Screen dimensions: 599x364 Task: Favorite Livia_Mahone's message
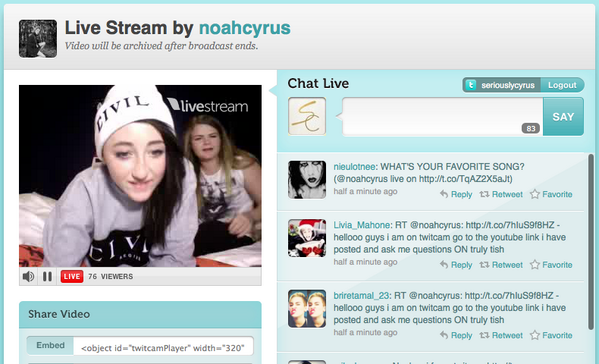(557, 265)
